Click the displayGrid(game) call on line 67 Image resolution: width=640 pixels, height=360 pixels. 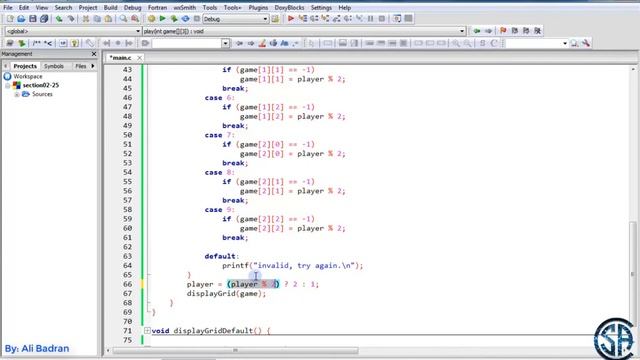click(226, 293)
